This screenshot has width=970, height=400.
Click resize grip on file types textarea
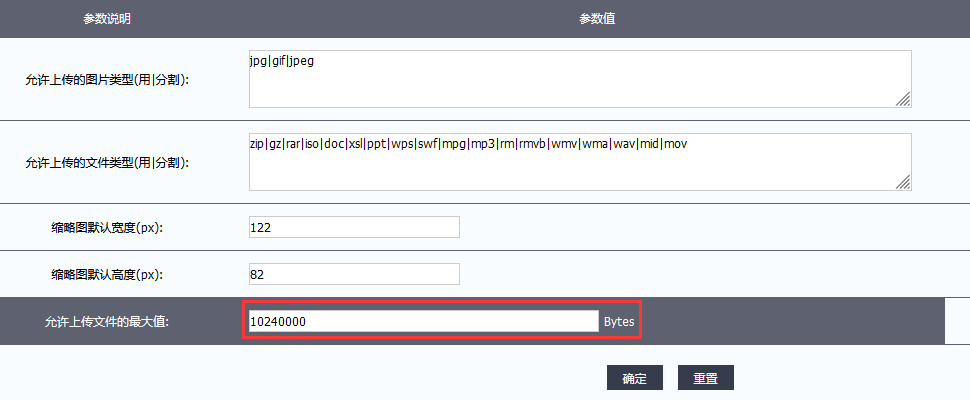pyautogui.click(x=903, y=182)
